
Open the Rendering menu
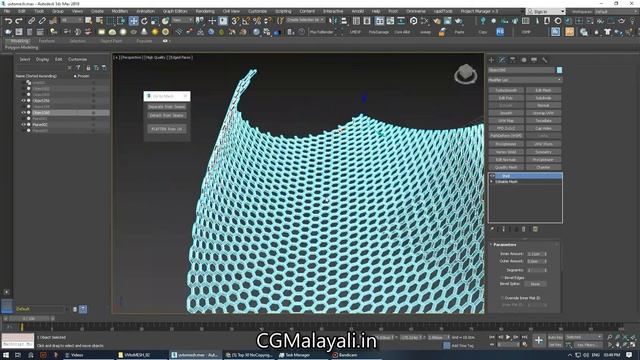click(205, 11)
